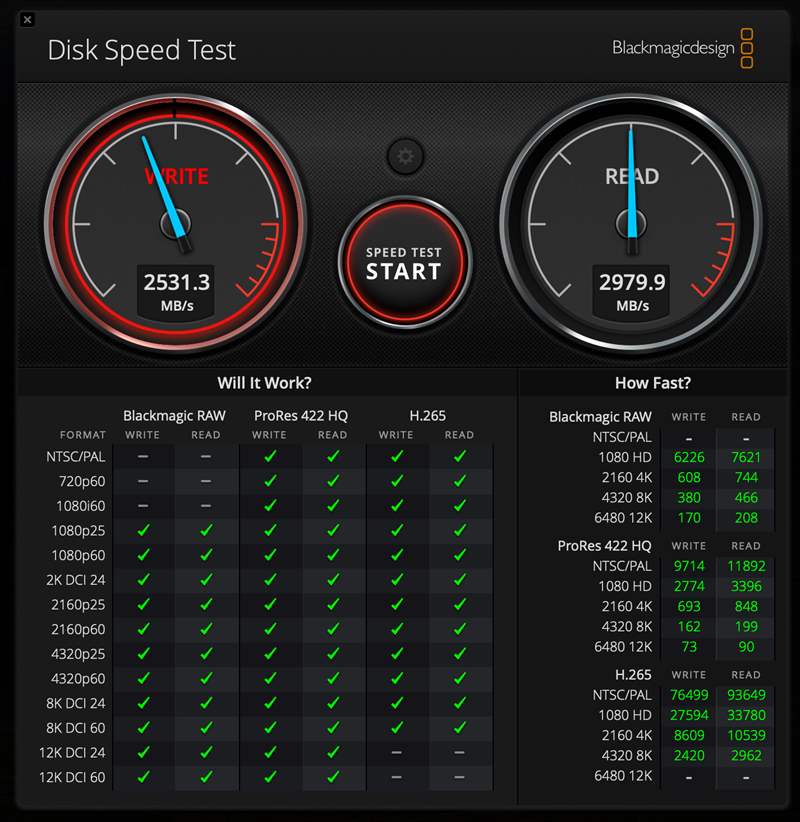Screen dimensions: 800x822
Task: Click the H.265 NTSC/PAL write value 76499
Action: click(x=689, y=695)
